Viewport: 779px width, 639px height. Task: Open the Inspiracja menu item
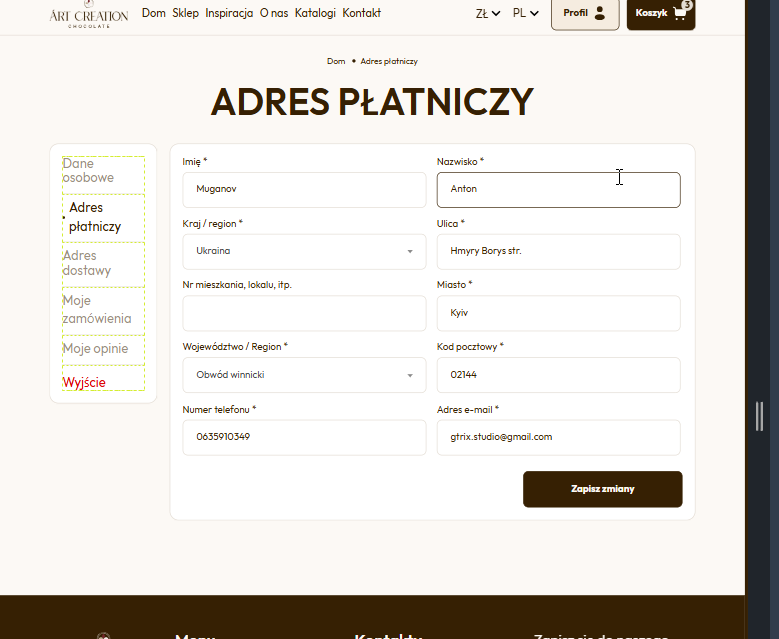click(229, 13)
